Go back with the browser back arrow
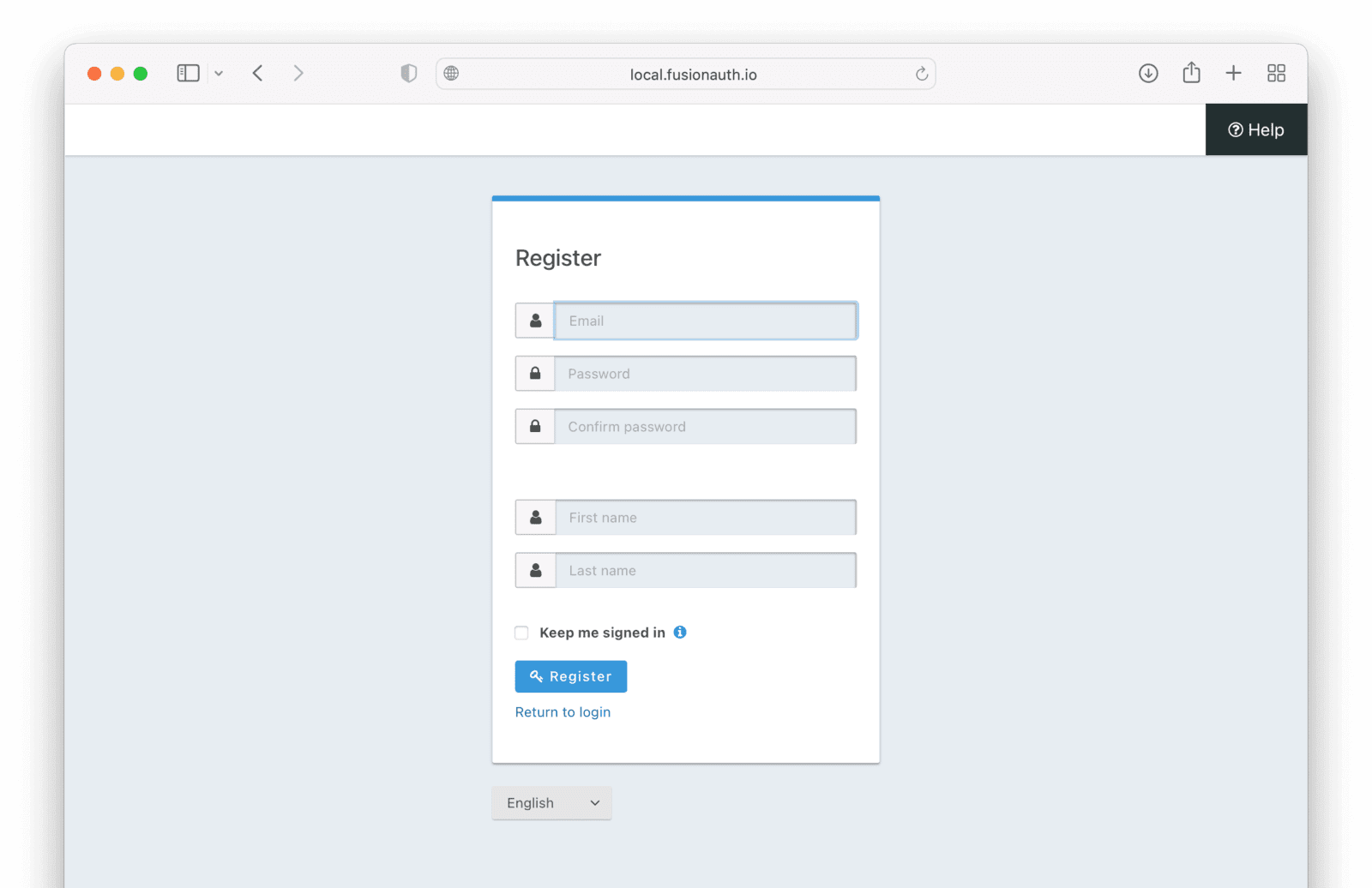1372x888 pixels. (x=257, y=74)
